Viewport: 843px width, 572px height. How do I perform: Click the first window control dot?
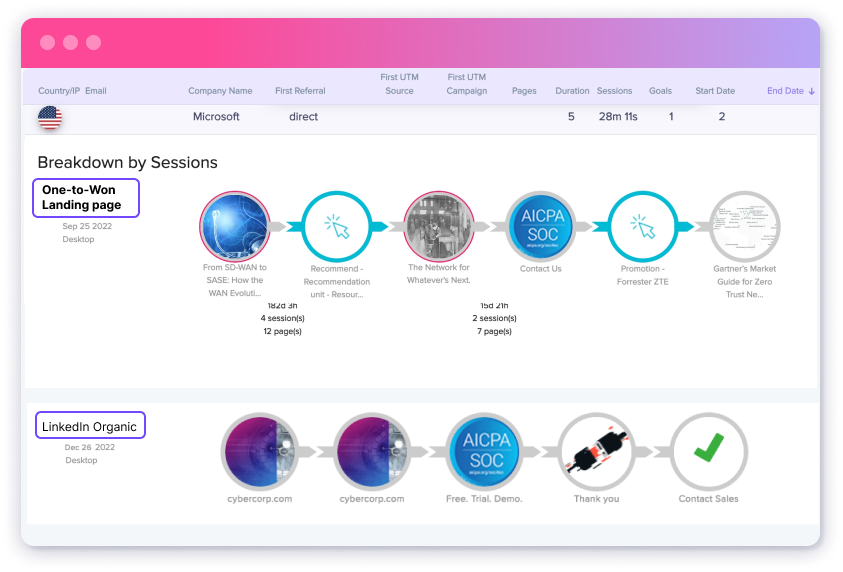[x=47, y=42]
